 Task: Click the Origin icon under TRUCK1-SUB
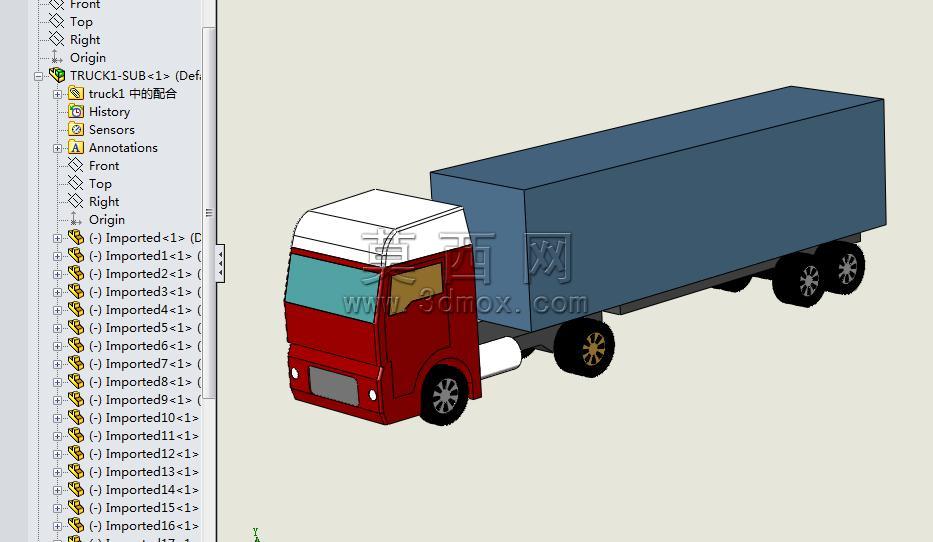pos(75,219)
